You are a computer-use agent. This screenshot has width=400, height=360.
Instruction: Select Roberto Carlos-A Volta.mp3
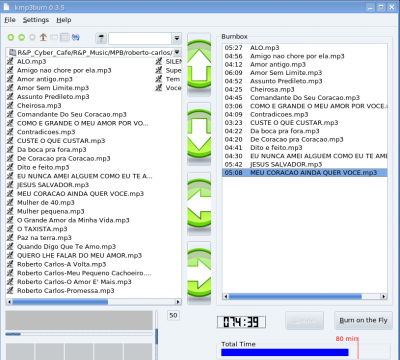pos(62,264)
